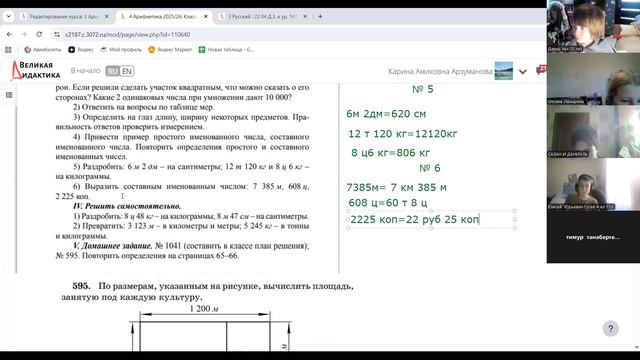Screen dimensions: 640x360
Task: Select Оксана participant video thumbnail
Action: tap(593, 79)
